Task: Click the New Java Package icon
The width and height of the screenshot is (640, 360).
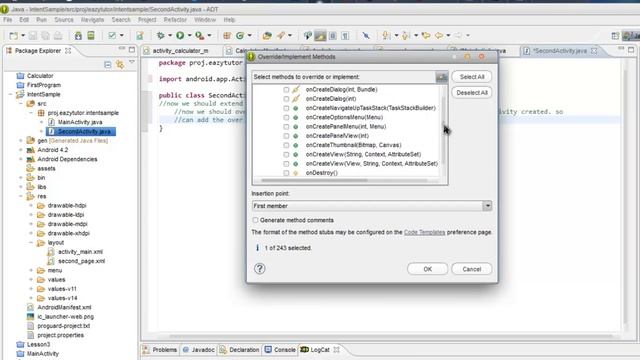Action: (227, 36)
